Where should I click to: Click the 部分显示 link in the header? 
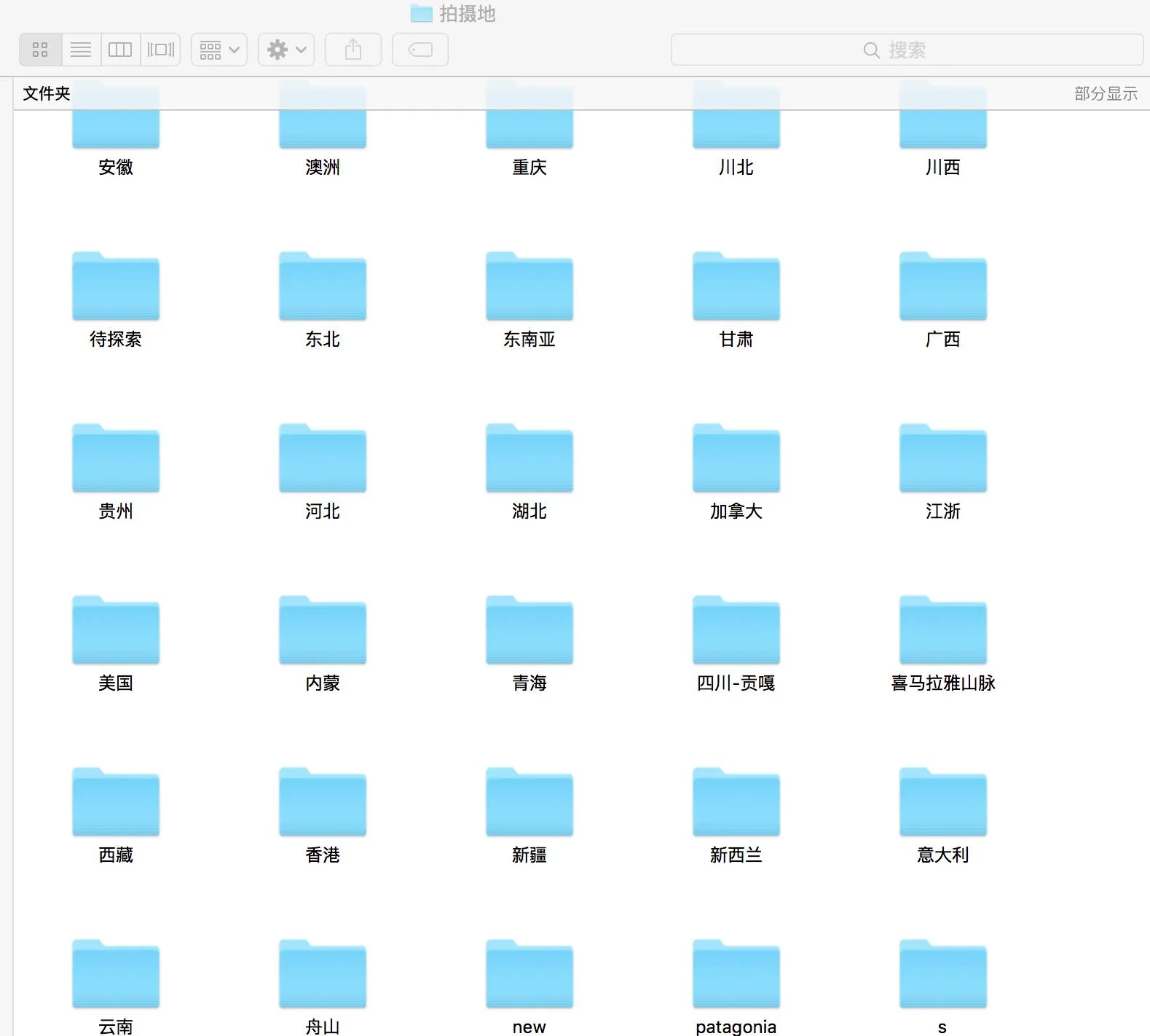point(1106,93)
